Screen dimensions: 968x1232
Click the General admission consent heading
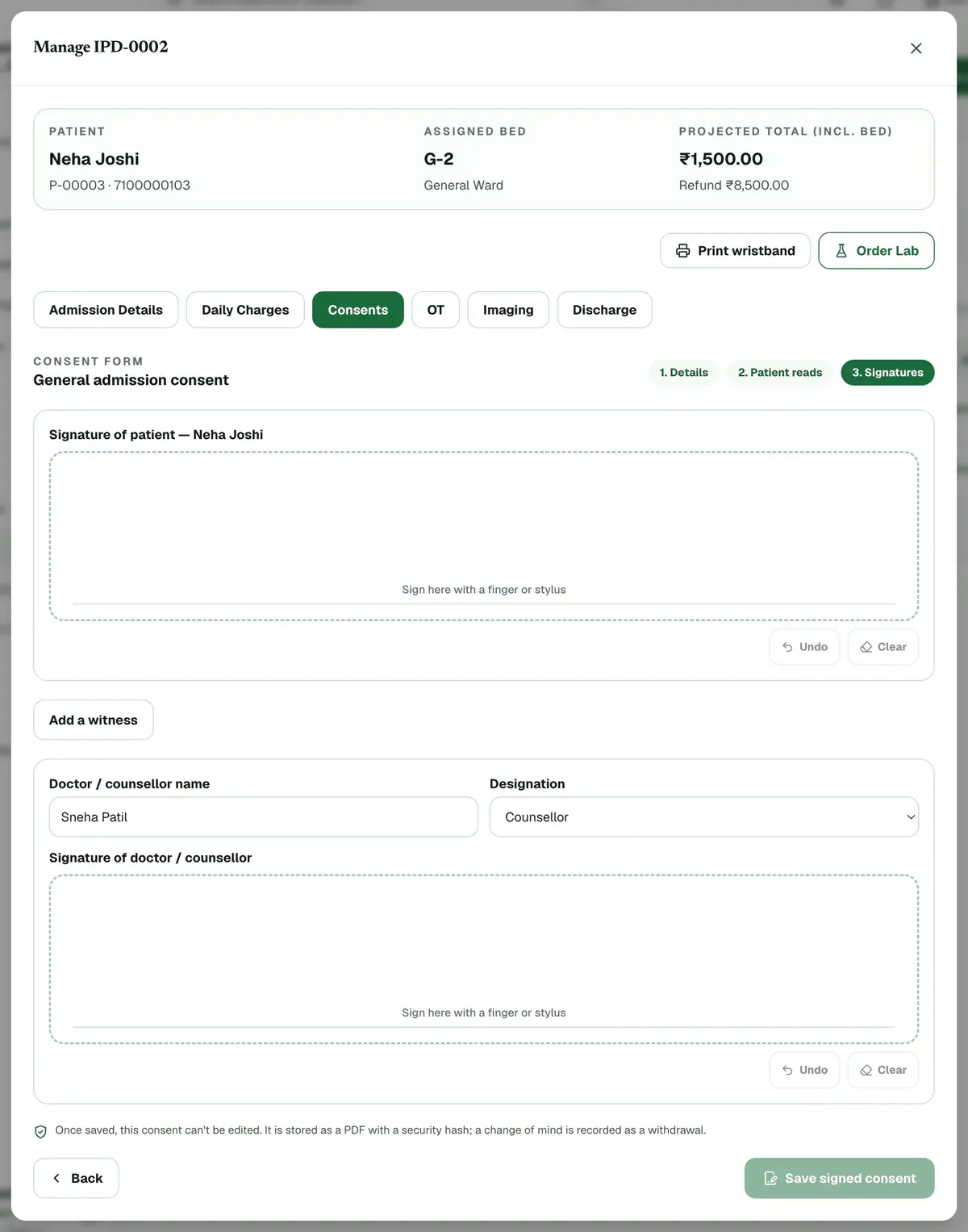pyautogui.click(x=131, y=380)
